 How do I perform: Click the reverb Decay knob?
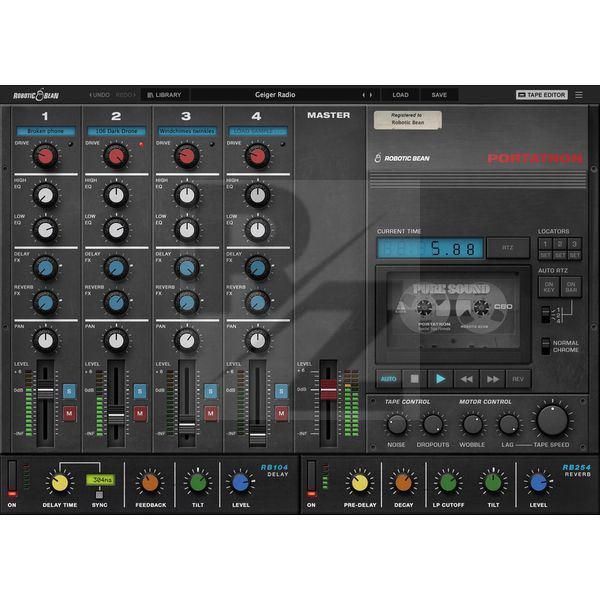coord(403,483)
